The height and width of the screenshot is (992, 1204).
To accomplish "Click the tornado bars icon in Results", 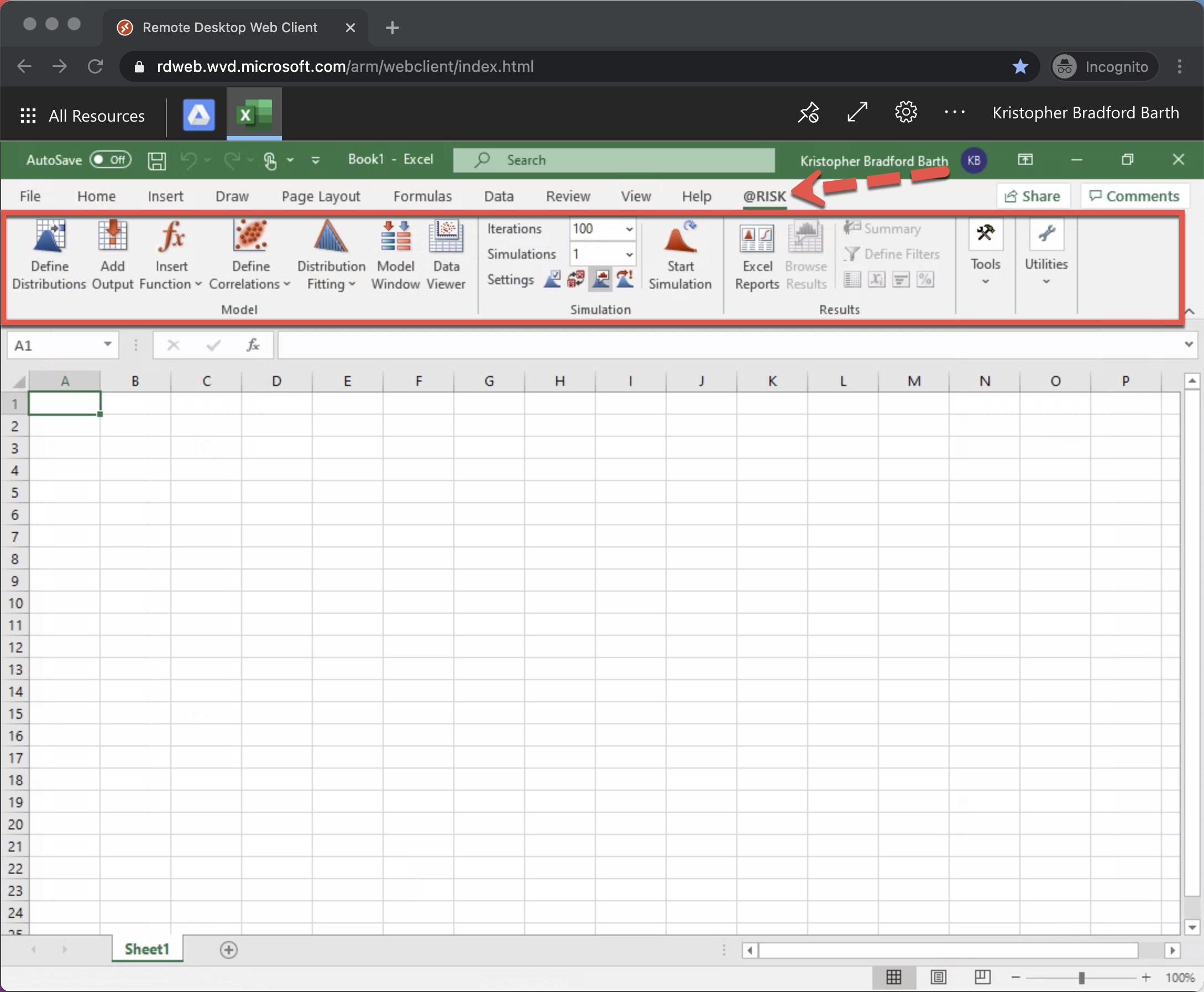I will pos(901,279).
